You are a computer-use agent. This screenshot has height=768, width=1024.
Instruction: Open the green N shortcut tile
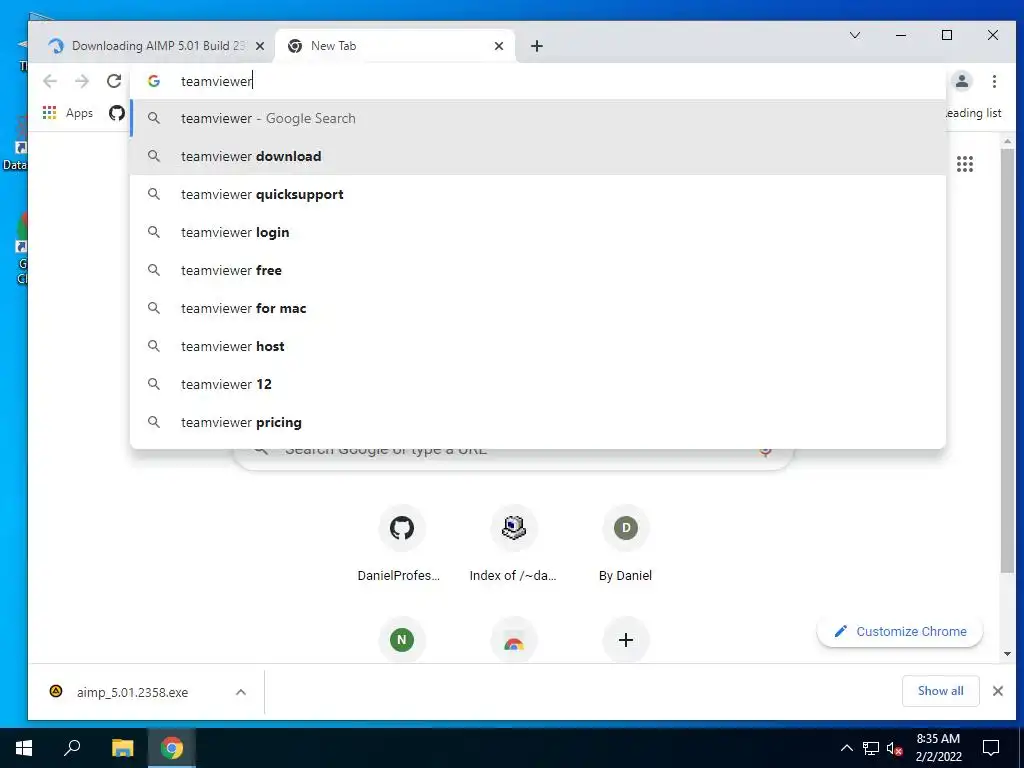pyautogui.click(x=402, y=639)
